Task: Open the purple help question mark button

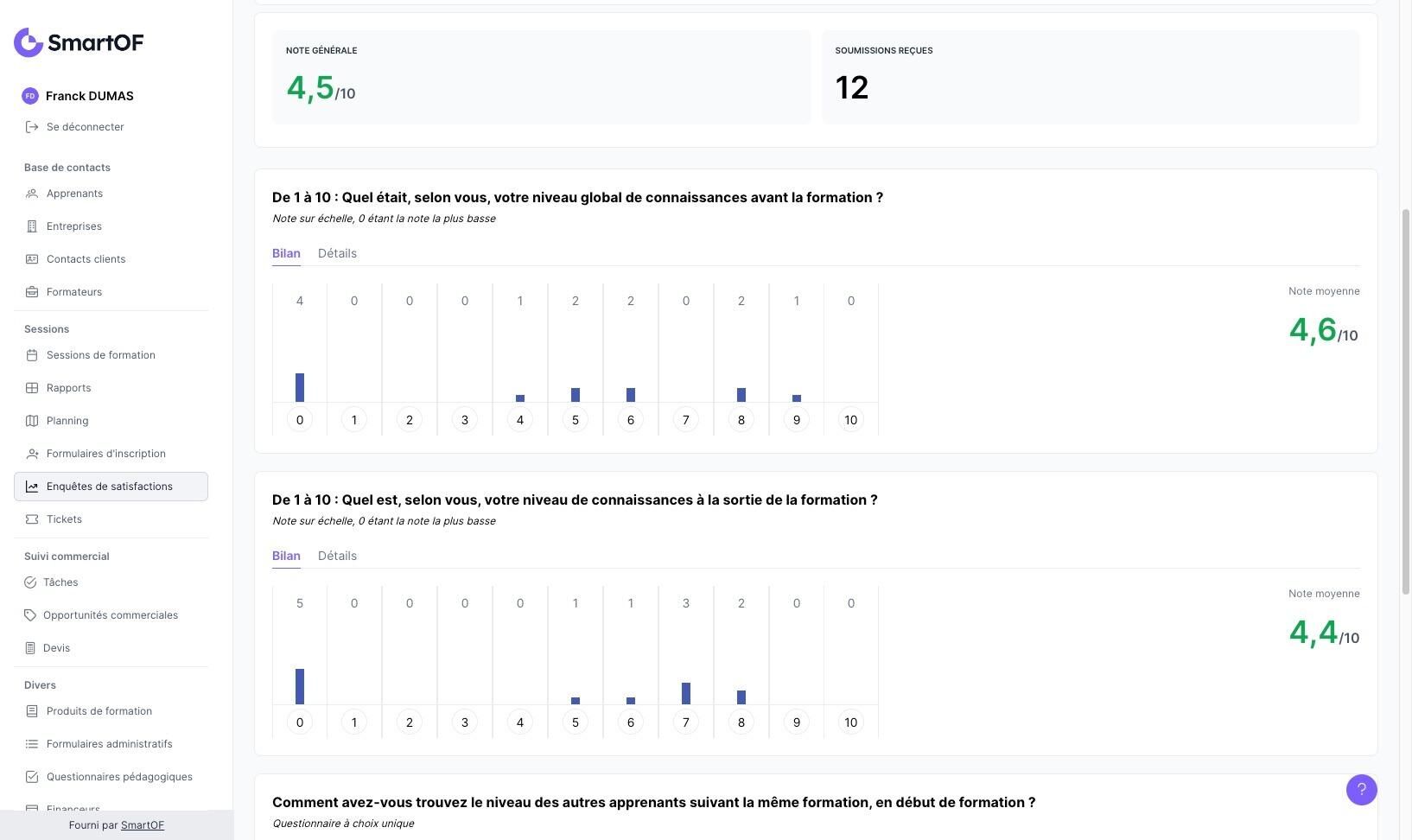Action: coord(1361,789)
